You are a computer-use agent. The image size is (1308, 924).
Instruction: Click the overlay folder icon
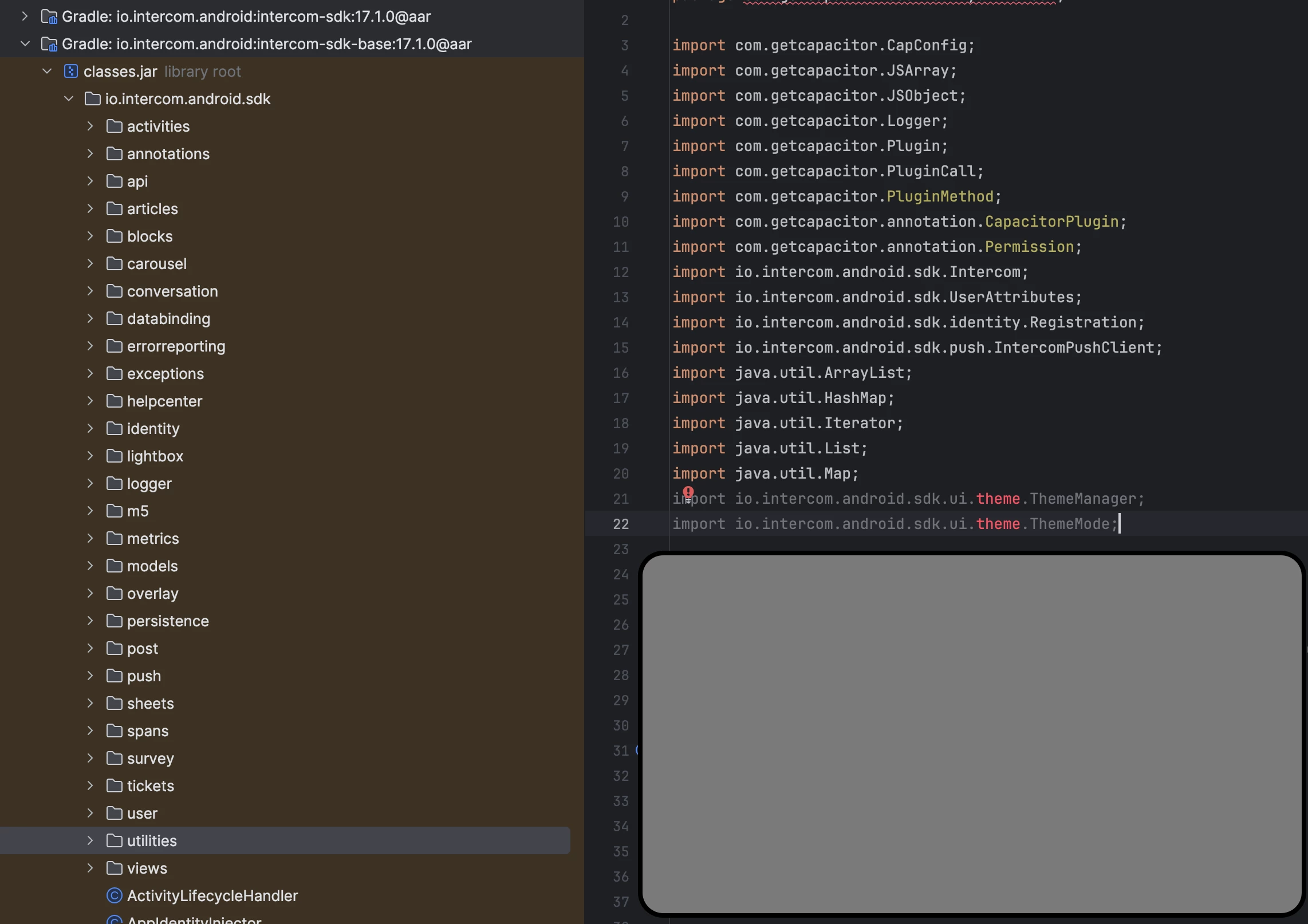(115, 594)
